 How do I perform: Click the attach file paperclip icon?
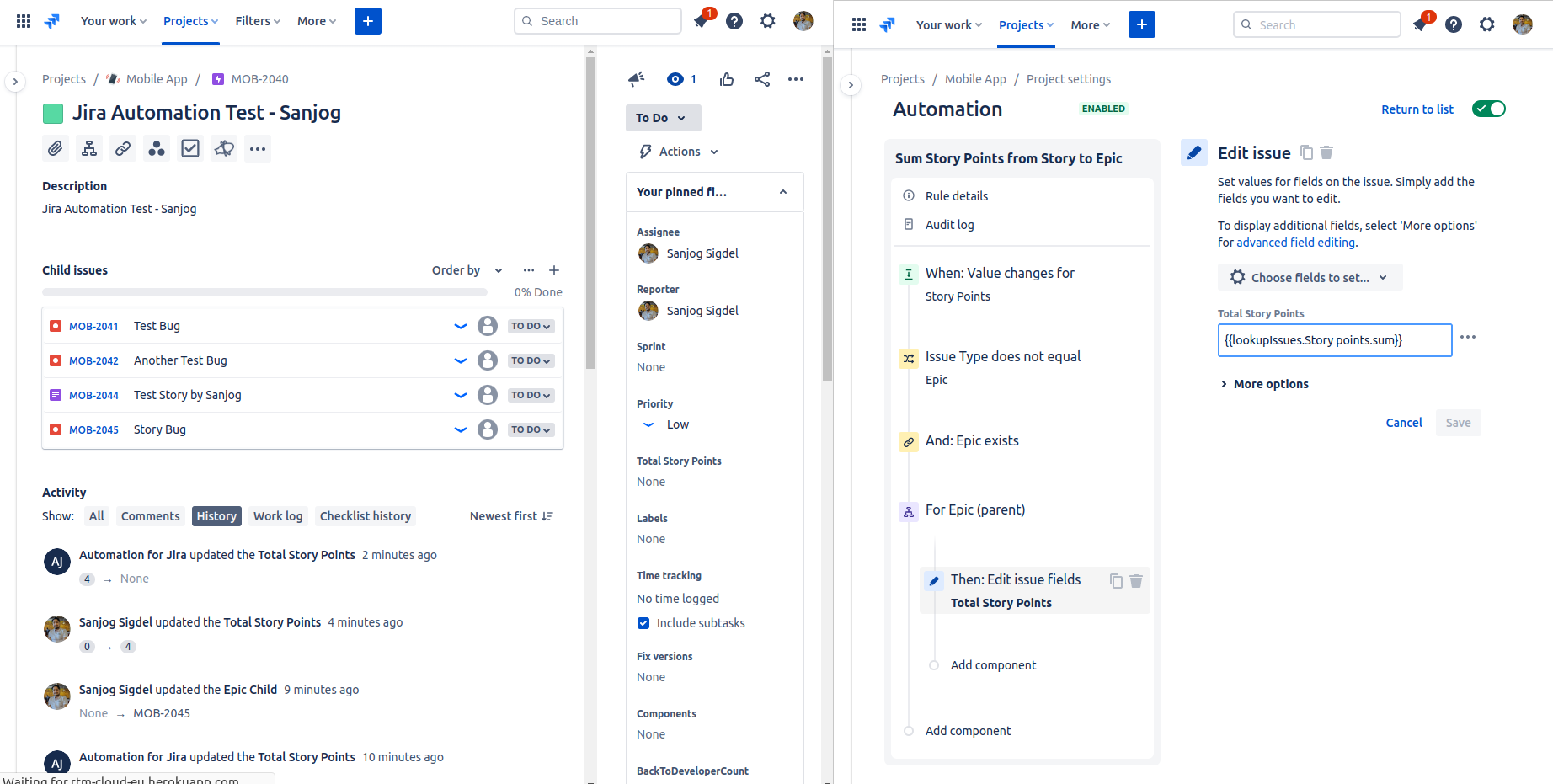tap(56, 149)
